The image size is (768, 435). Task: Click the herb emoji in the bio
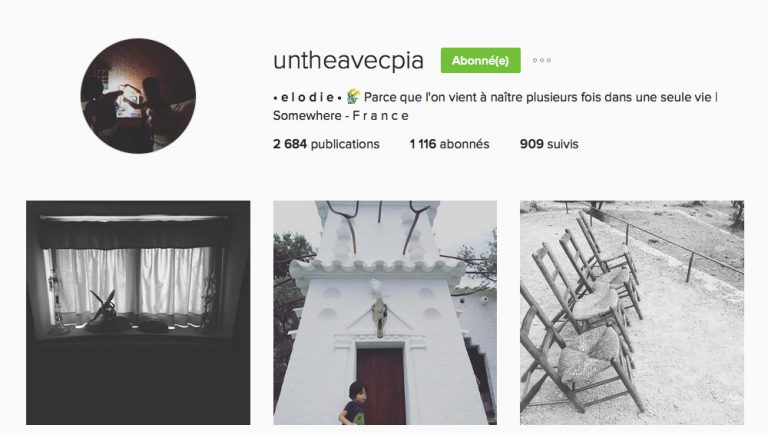pos(353,97)
